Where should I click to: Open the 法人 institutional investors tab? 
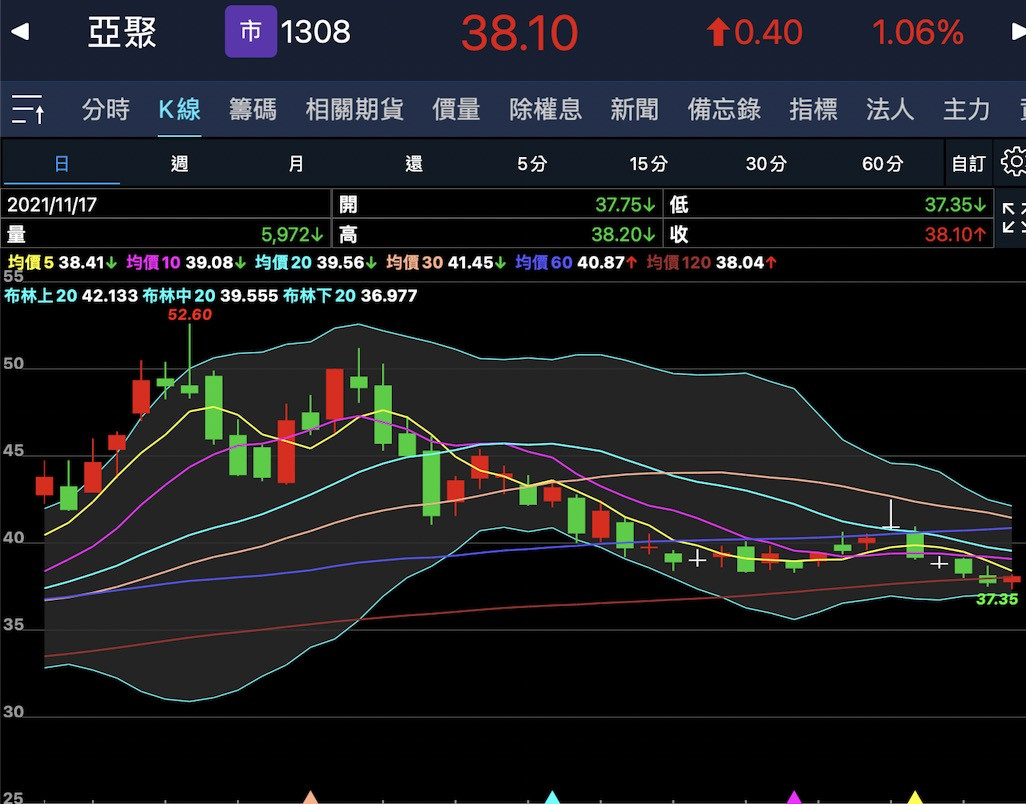(x=890, y=109)
